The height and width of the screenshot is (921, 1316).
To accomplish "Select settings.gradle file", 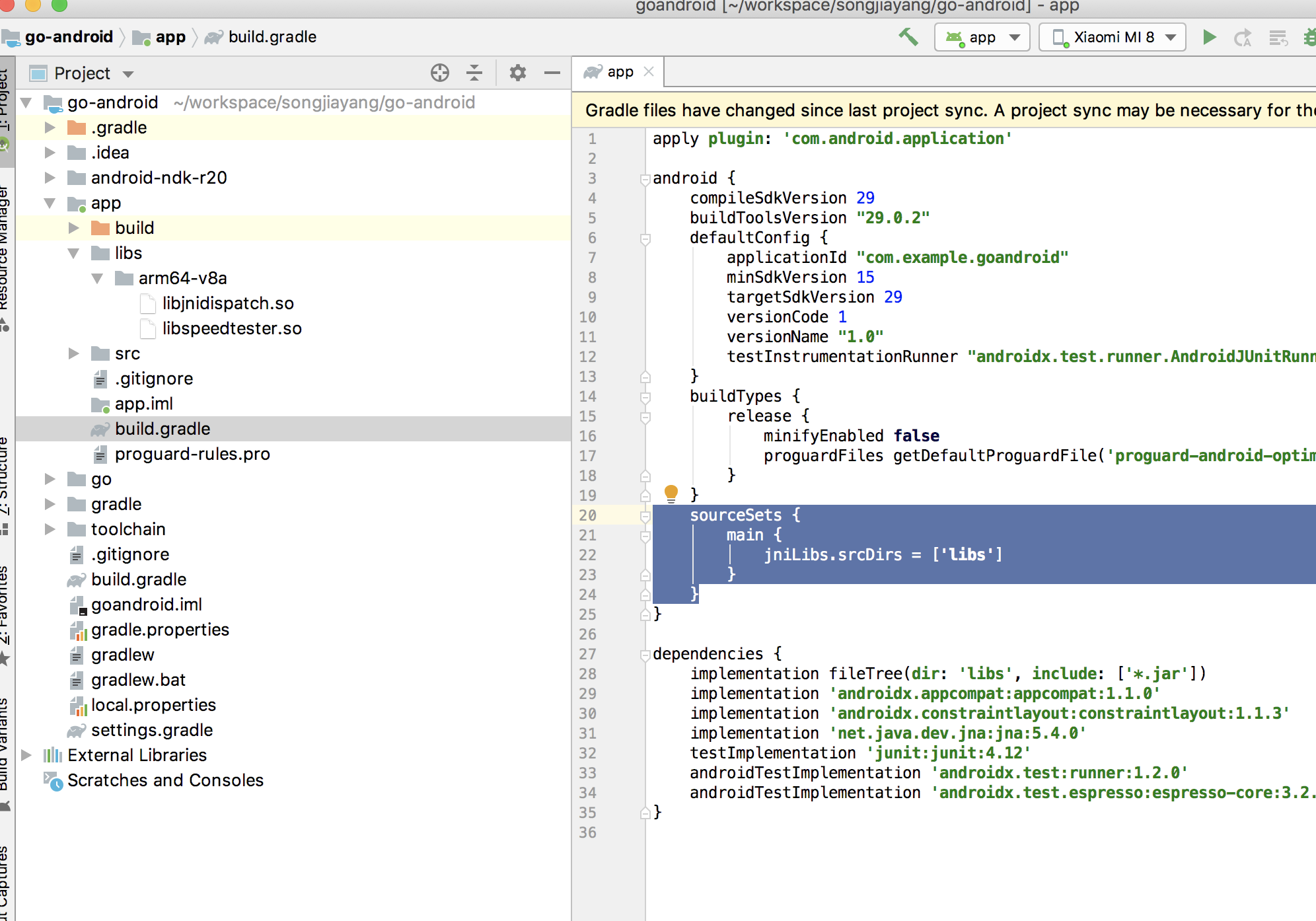I will (151, 730).
